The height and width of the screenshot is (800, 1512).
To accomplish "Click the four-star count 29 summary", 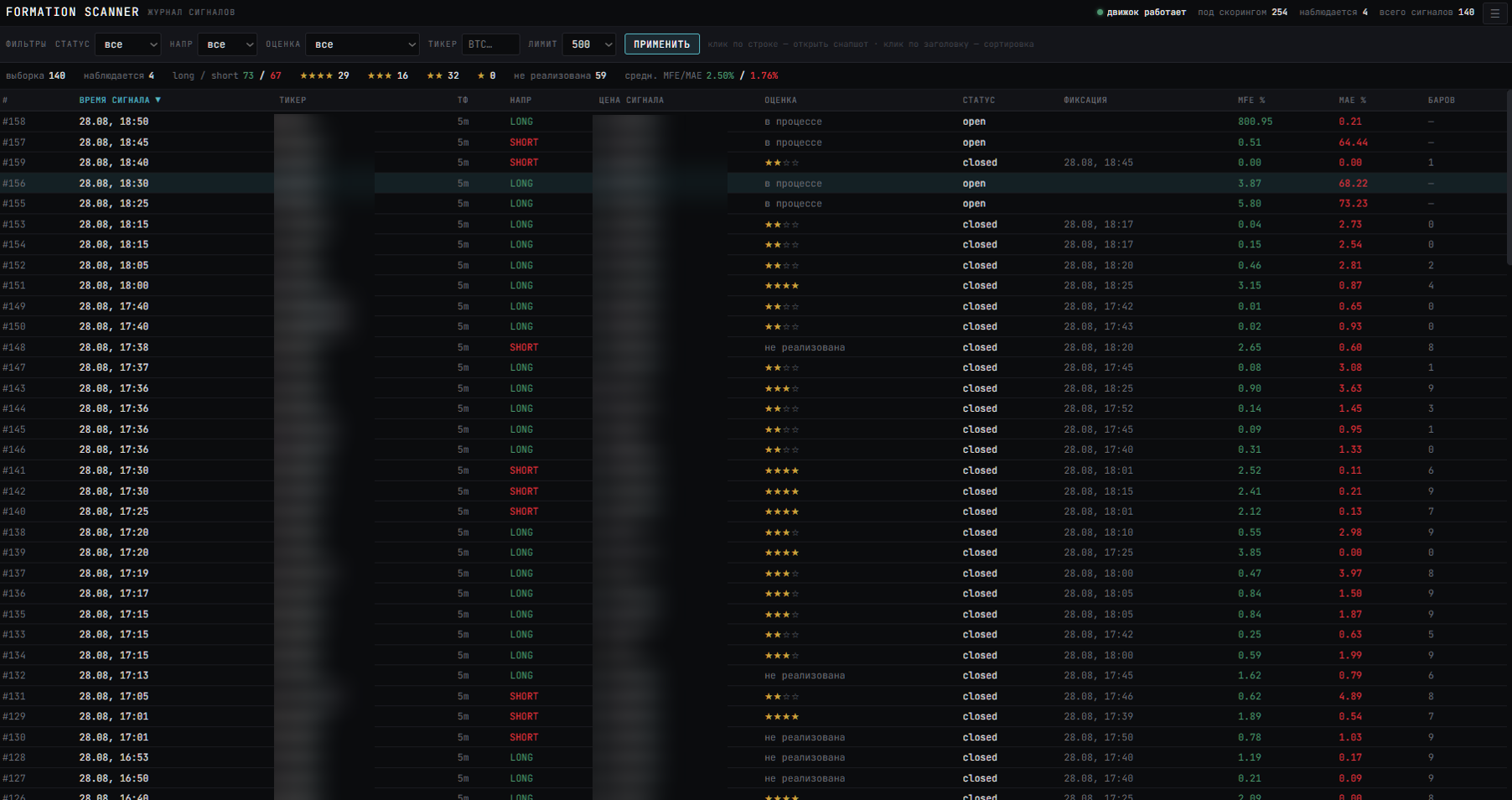I will pos(324,75).
